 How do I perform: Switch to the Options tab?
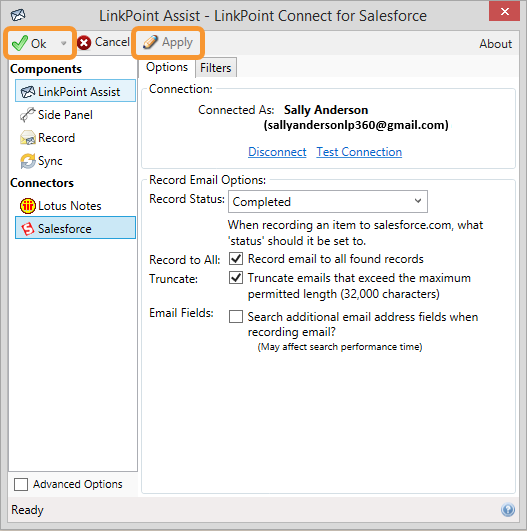click(167, 67)
